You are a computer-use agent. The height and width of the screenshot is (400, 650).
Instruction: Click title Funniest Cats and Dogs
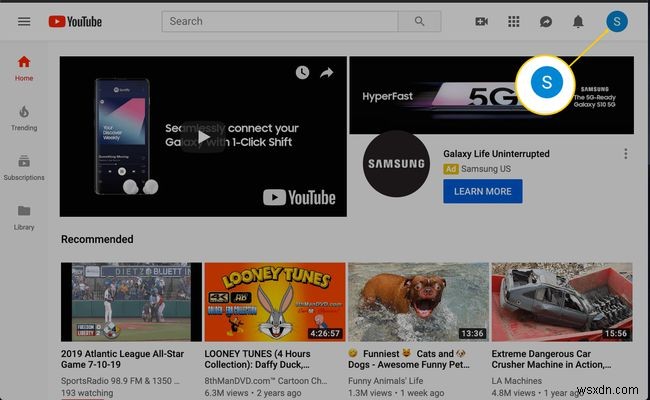(x=409, y=359)
